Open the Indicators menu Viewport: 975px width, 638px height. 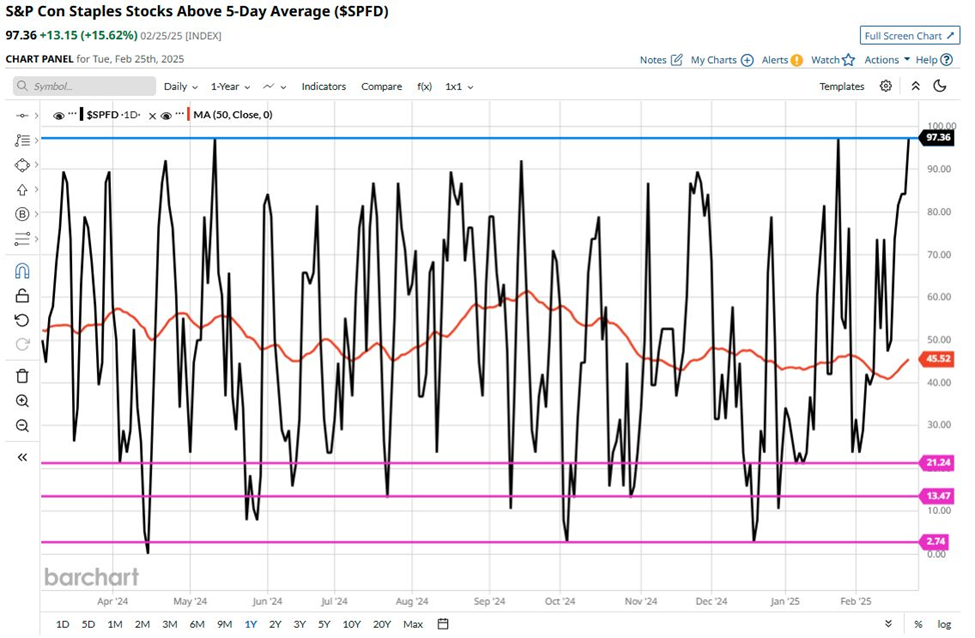324,87
